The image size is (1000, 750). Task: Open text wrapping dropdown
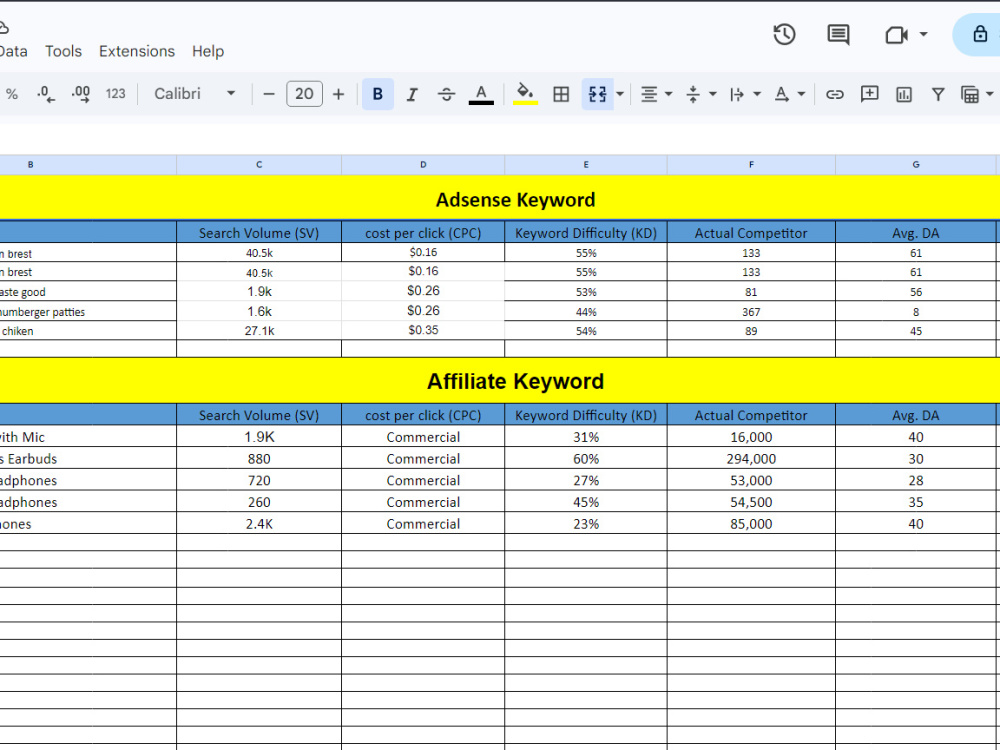[744, 94]
